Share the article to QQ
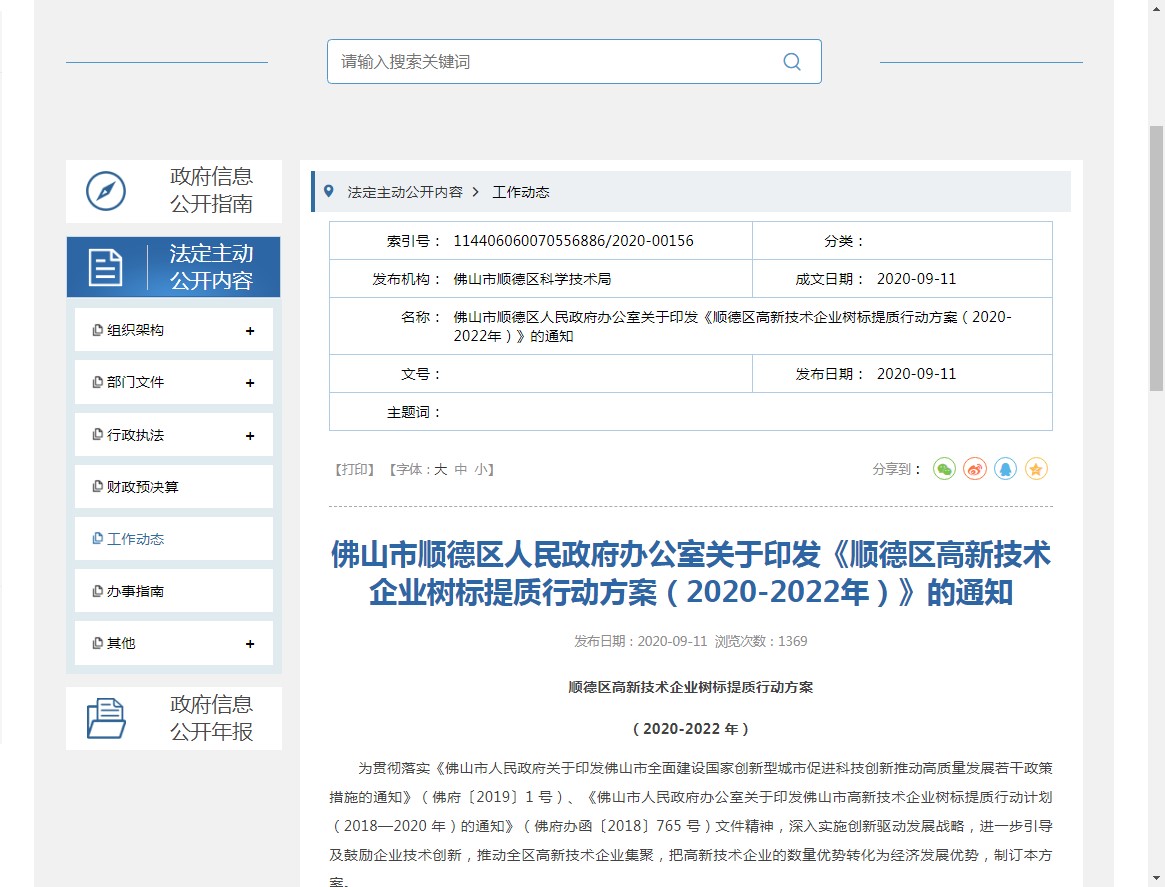This screenshot has height=887, width=1165. pyautogui.click(x=1005, y=469)
